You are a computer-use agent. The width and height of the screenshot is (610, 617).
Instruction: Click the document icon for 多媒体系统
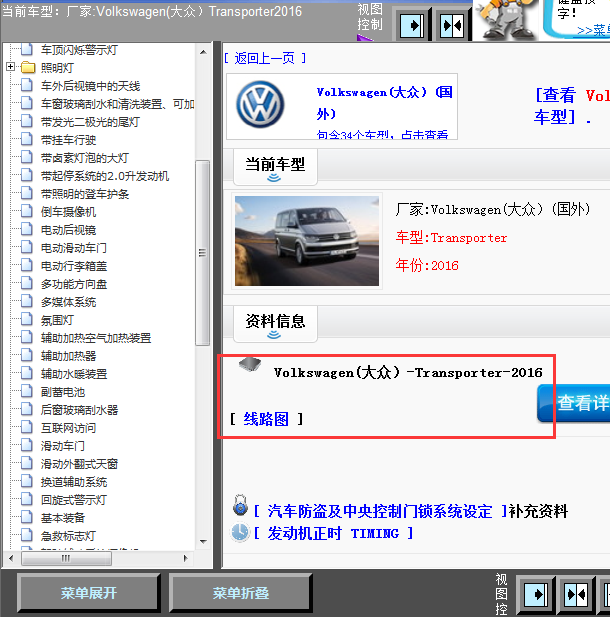27,301
